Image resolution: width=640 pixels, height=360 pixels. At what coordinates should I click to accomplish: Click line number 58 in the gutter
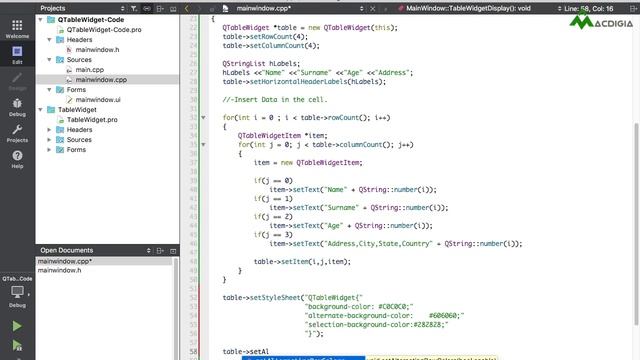(x=193, y=351)
